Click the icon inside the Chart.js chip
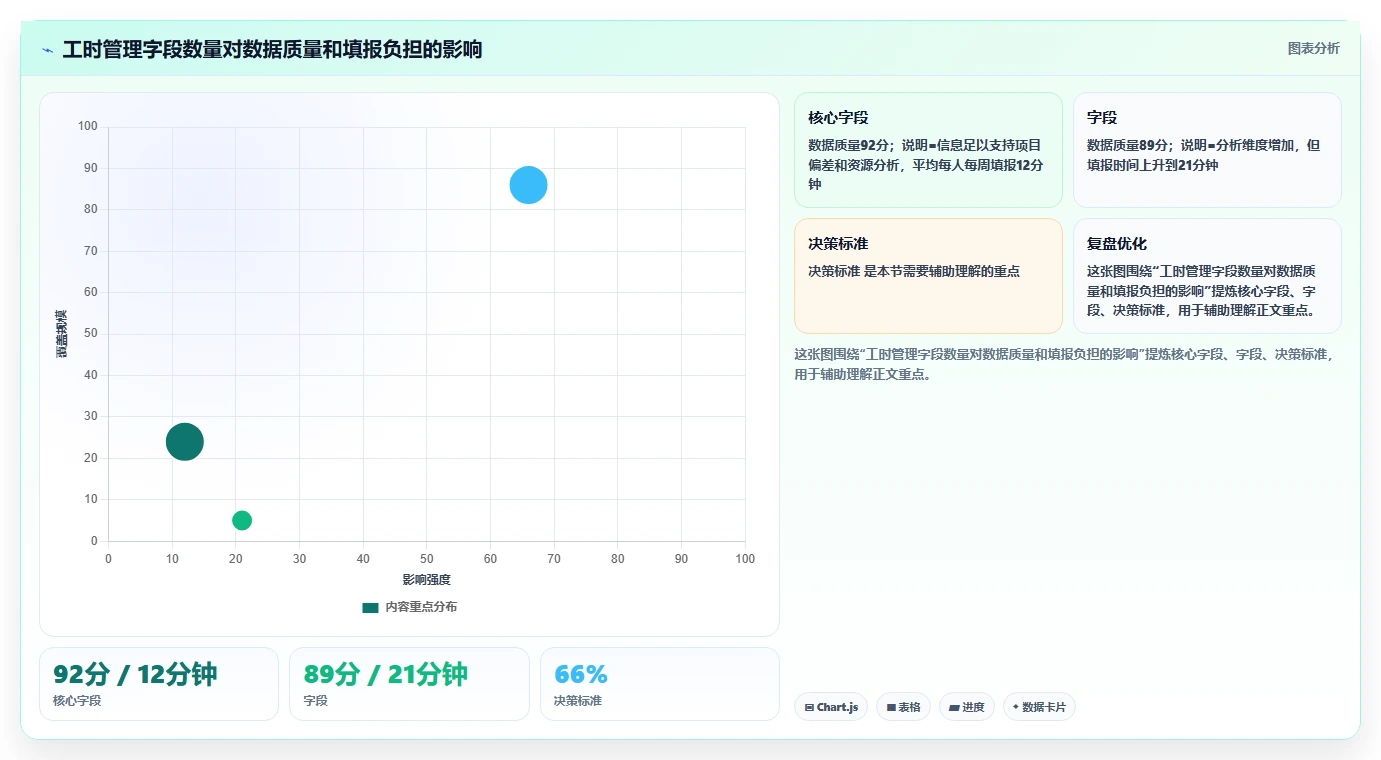Screen dimensions: 1381x760 point(809,708)
